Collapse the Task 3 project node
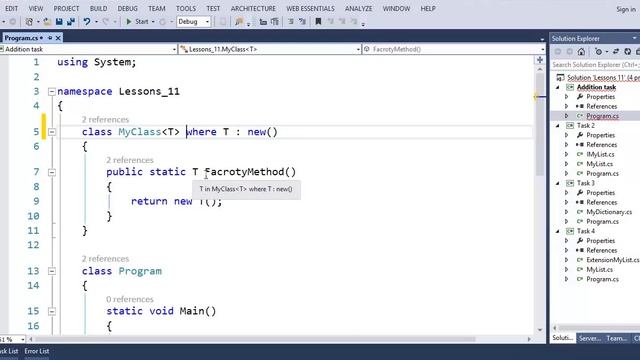Screen dimensions: 640x360 tap(558, 183)
